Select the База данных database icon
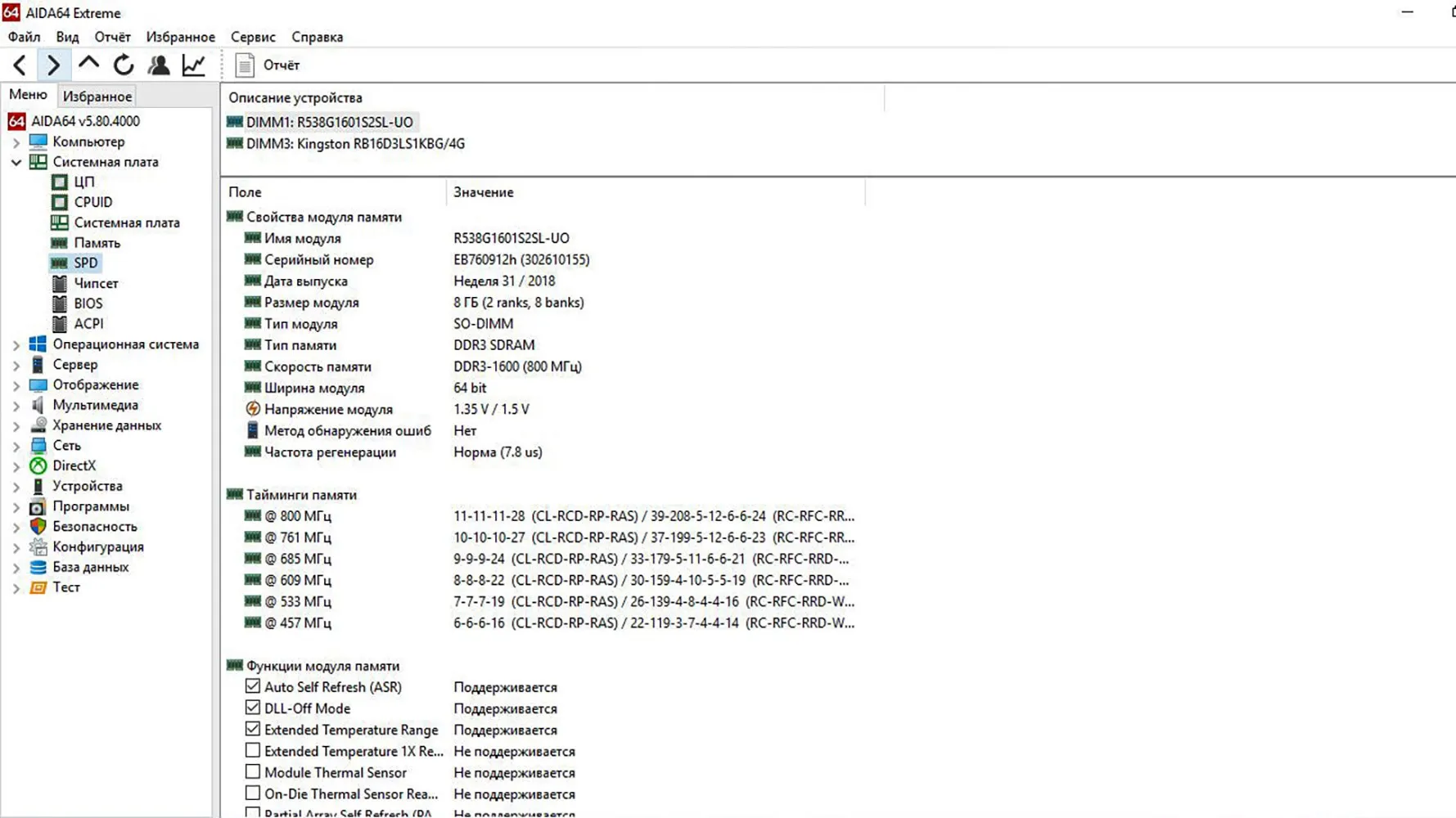The height and width of the screenshot is (818, 1456). [x=38, y=567]
